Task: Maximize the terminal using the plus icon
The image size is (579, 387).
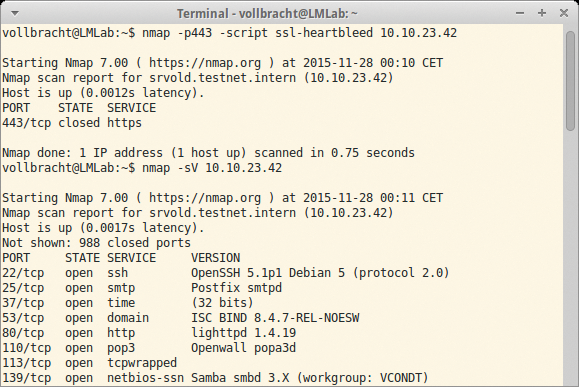Action: (x=542, y=13)
